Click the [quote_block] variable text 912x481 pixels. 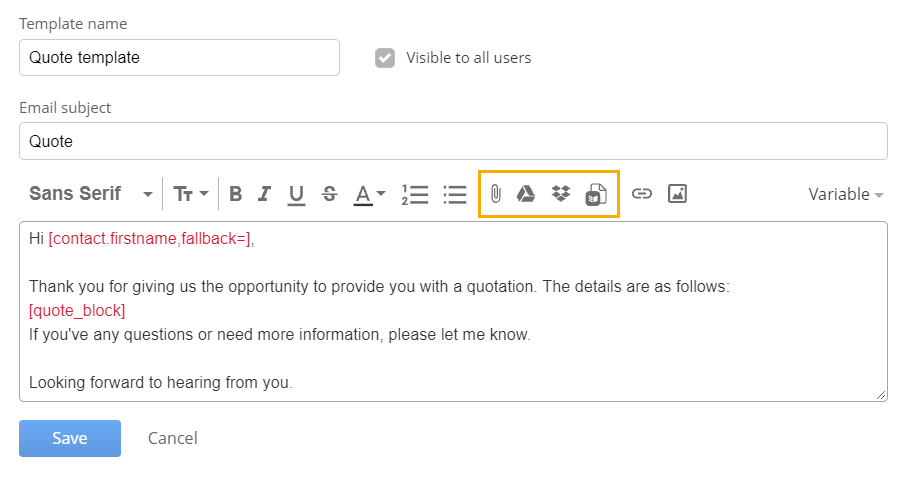[77, 311]
